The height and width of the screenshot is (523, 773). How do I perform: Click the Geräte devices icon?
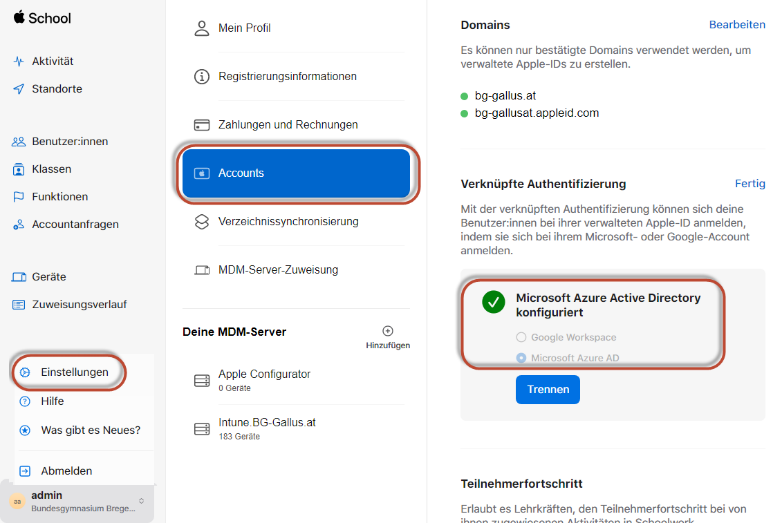(x=19, y=277)
